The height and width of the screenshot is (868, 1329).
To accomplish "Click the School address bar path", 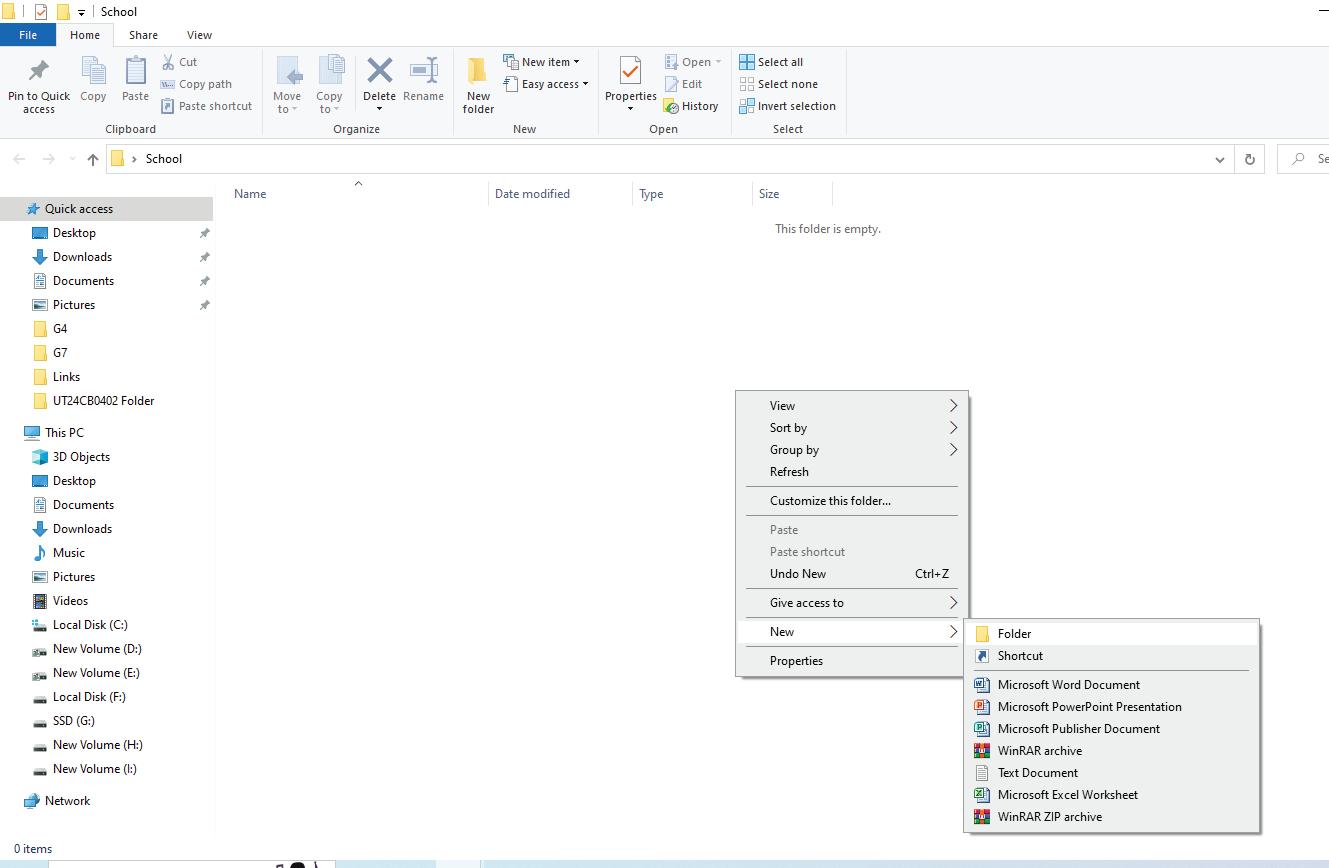I will point(164,159).
